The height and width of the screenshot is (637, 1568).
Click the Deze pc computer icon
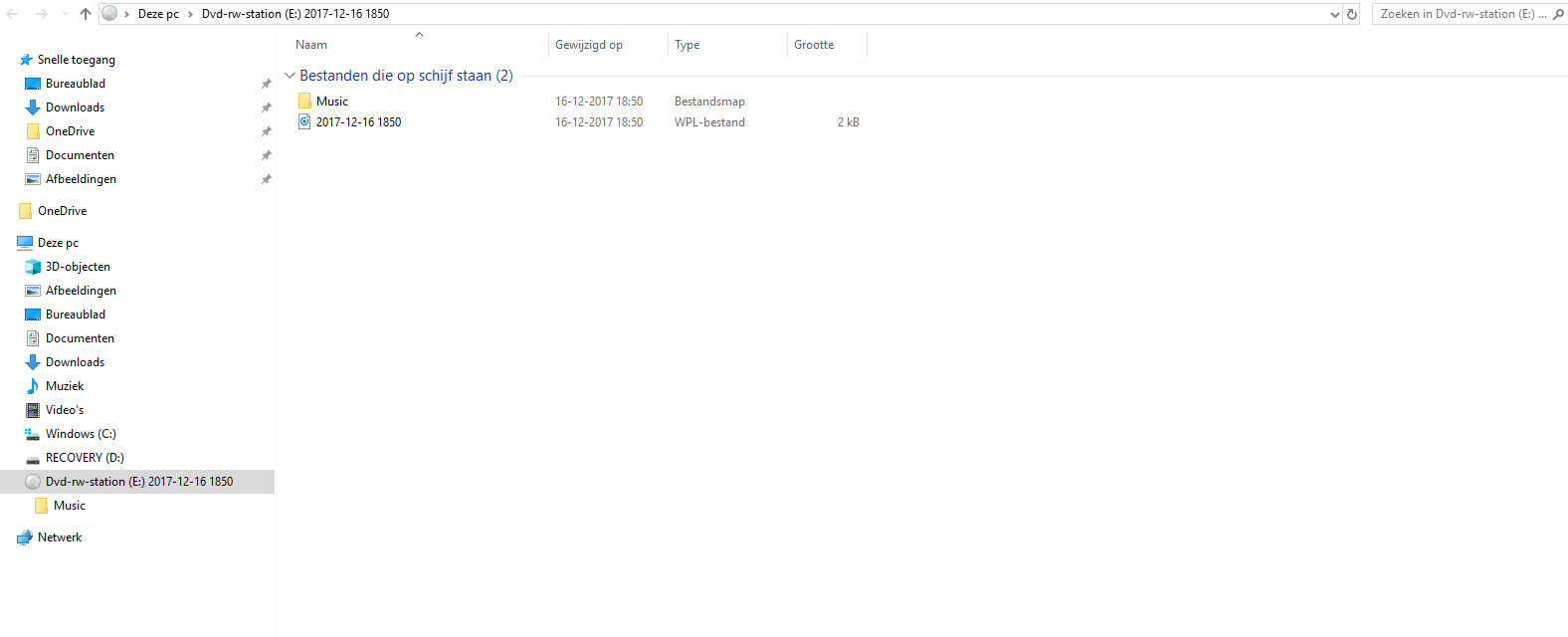pos(25,243)
